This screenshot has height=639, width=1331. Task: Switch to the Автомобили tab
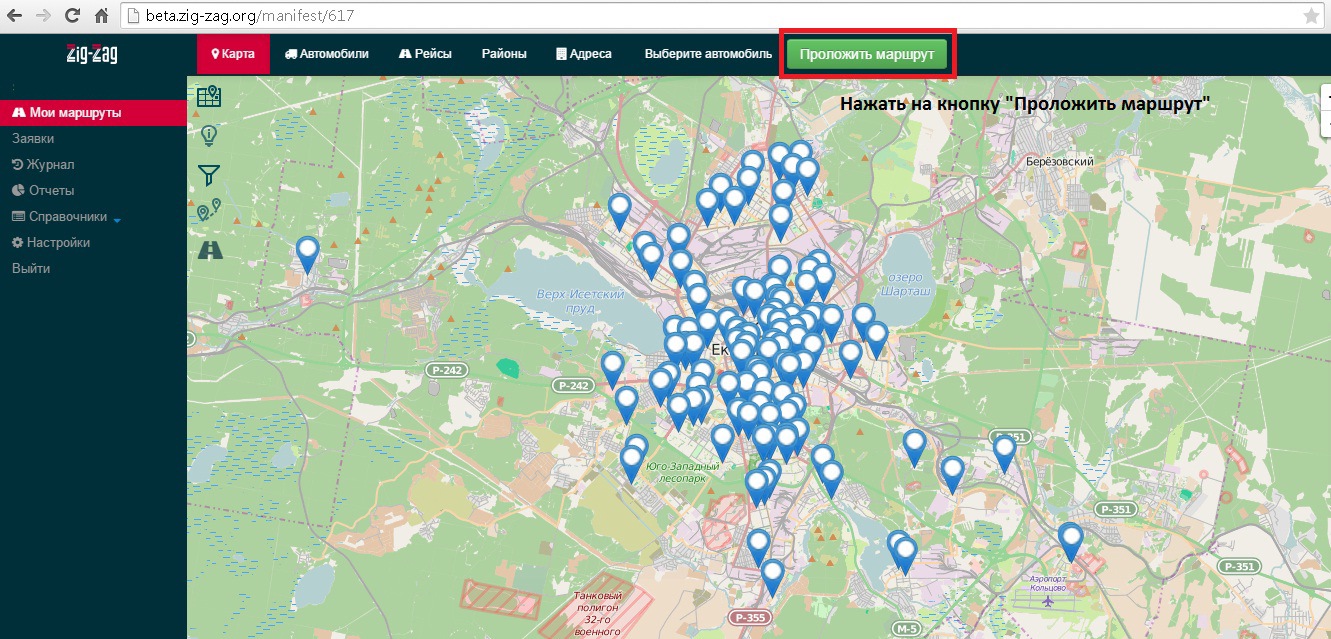[x=327, y=54]
